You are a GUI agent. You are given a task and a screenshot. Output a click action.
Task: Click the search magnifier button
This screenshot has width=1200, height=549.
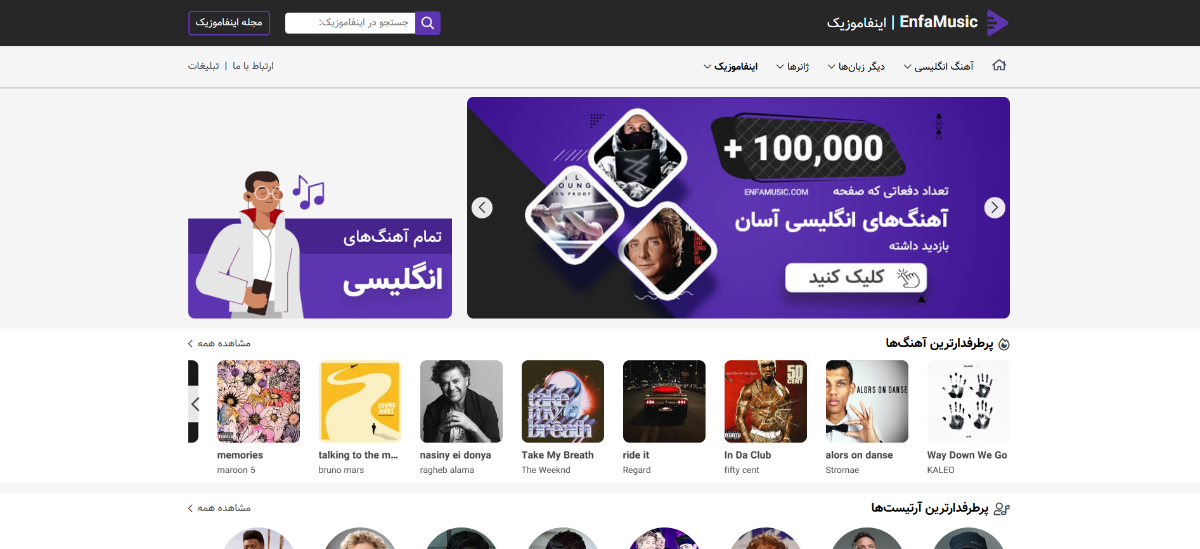click(428, 23)
